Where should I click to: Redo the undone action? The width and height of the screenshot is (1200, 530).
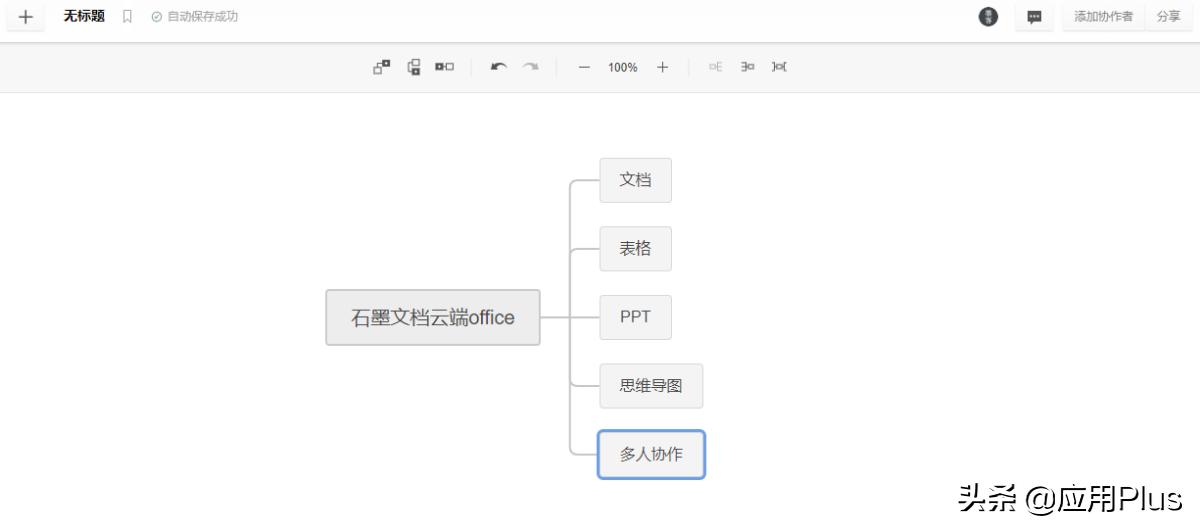point(530,67)
